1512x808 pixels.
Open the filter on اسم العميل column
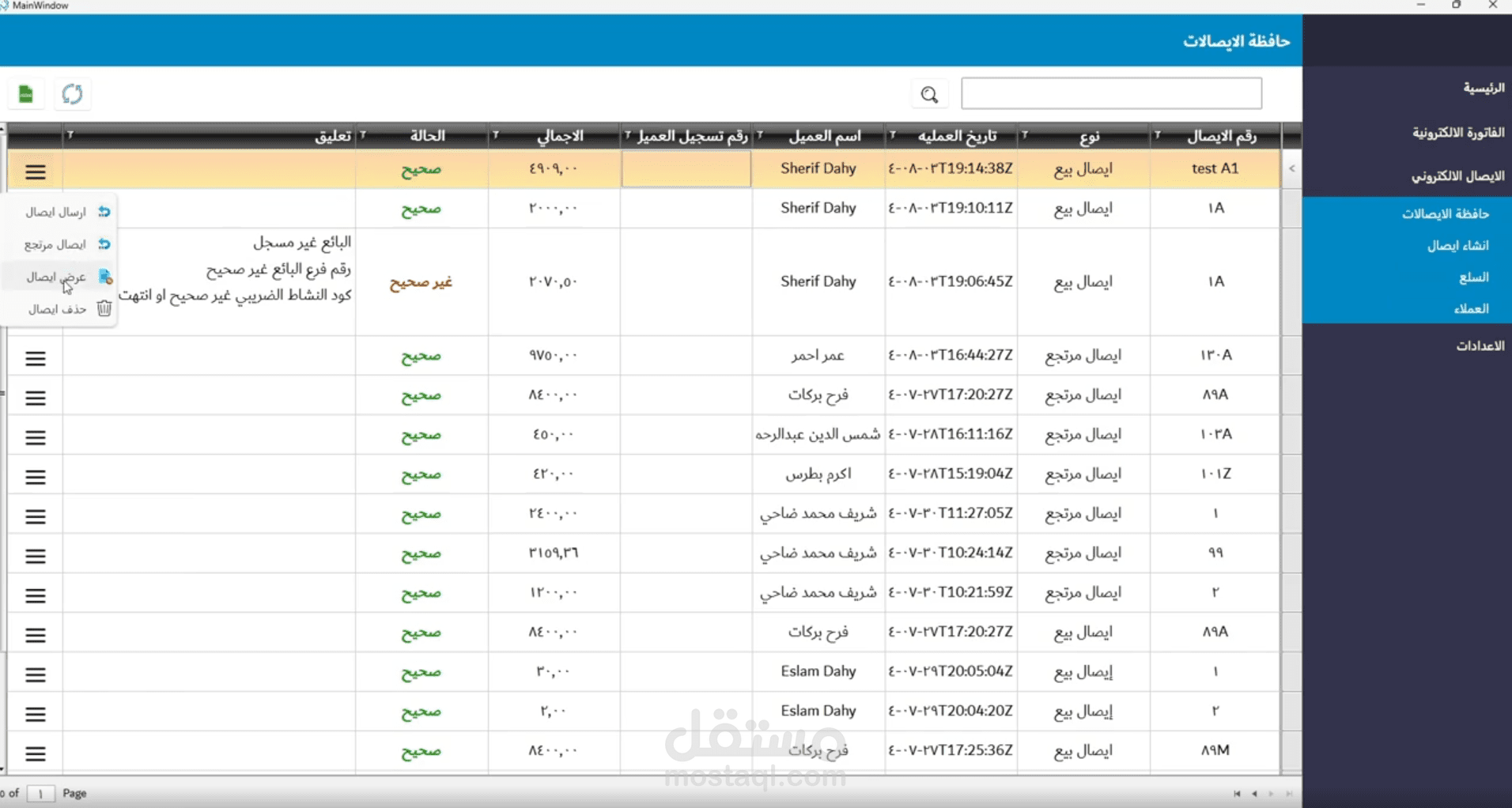coord(761,135)
